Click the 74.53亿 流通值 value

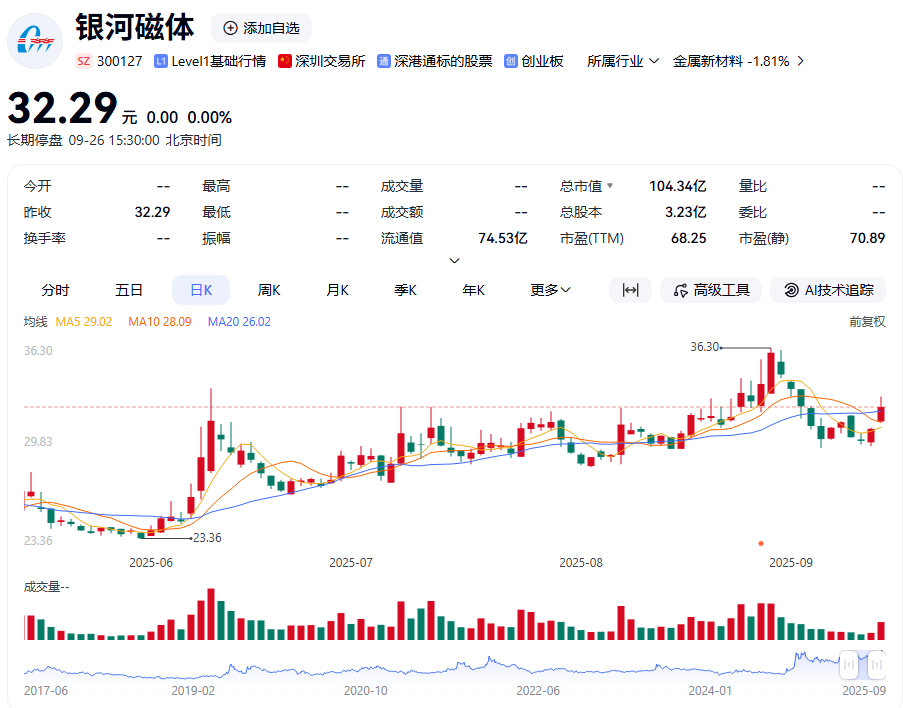[503, 238]
